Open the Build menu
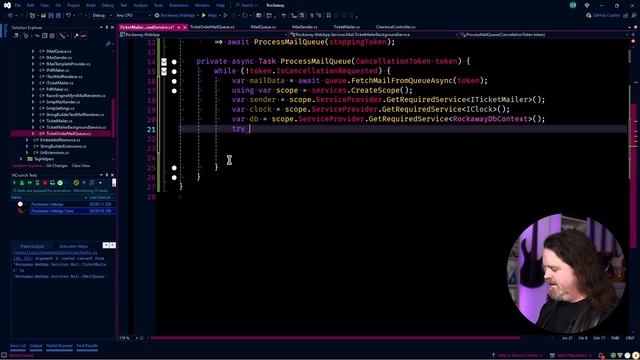This screenshot has height=360, width=640. pos(91,5)
